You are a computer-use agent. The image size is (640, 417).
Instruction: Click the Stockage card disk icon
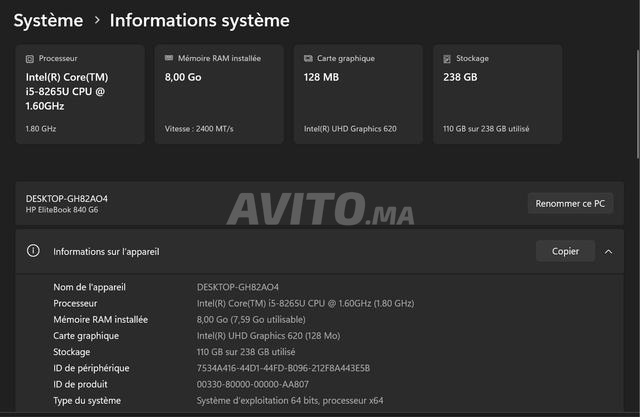(447, 59)
